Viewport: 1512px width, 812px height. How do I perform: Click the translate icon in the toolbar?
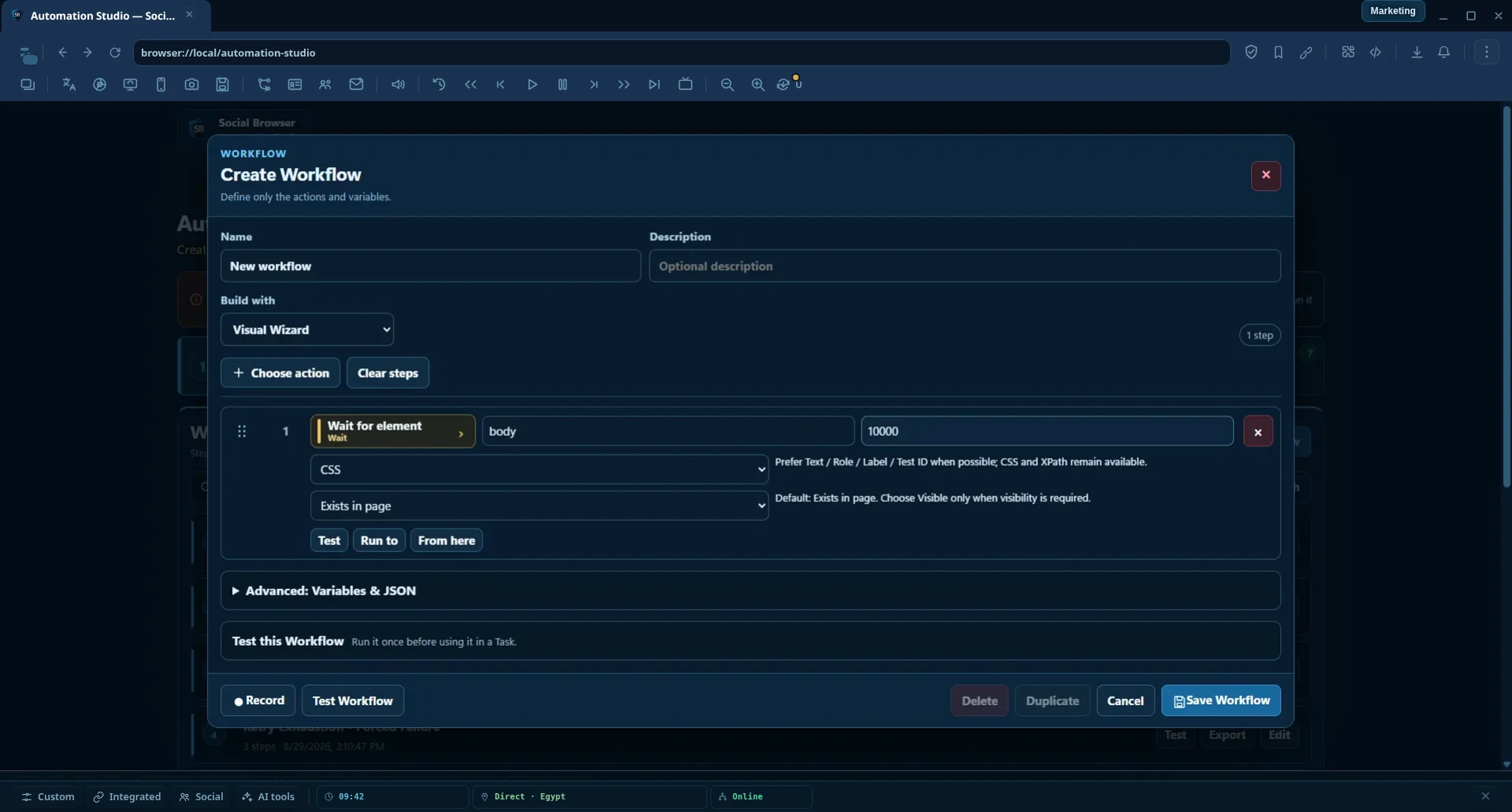click(69, 84)
